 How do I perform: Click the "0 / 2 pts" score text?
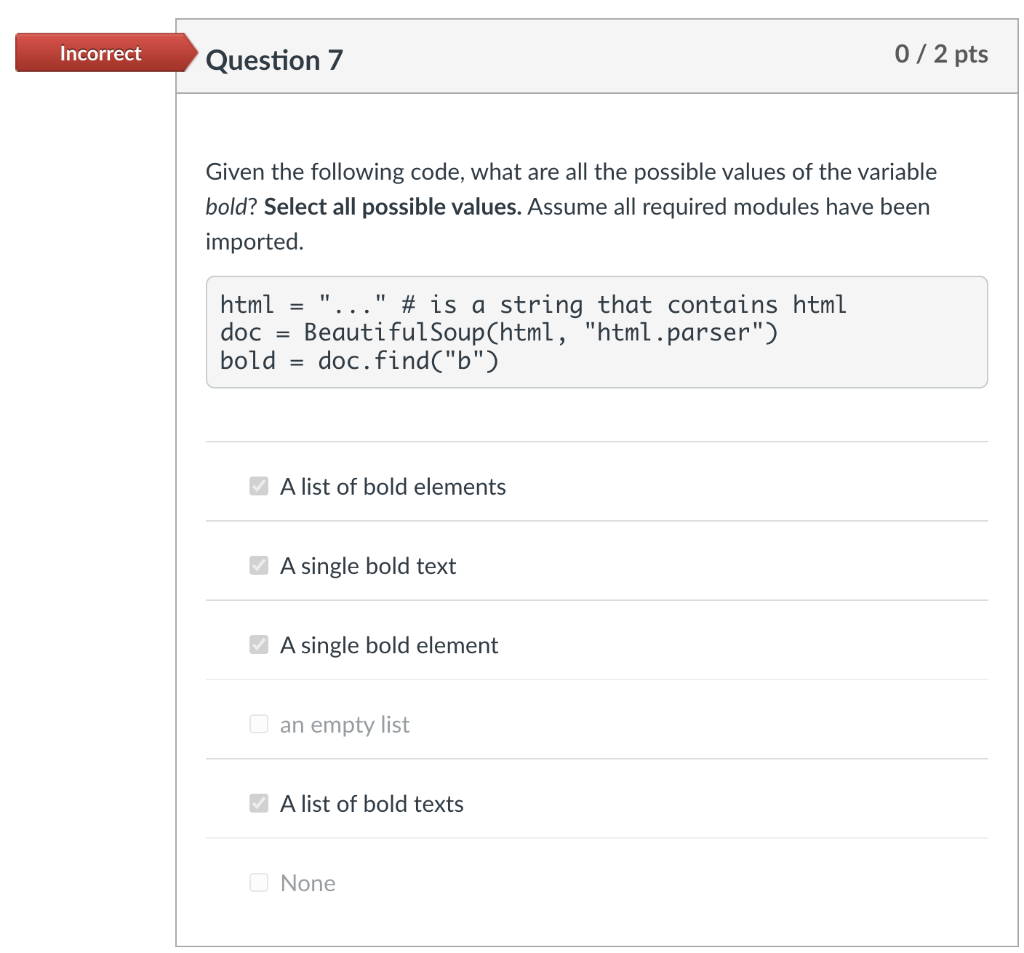pos(940,55)
